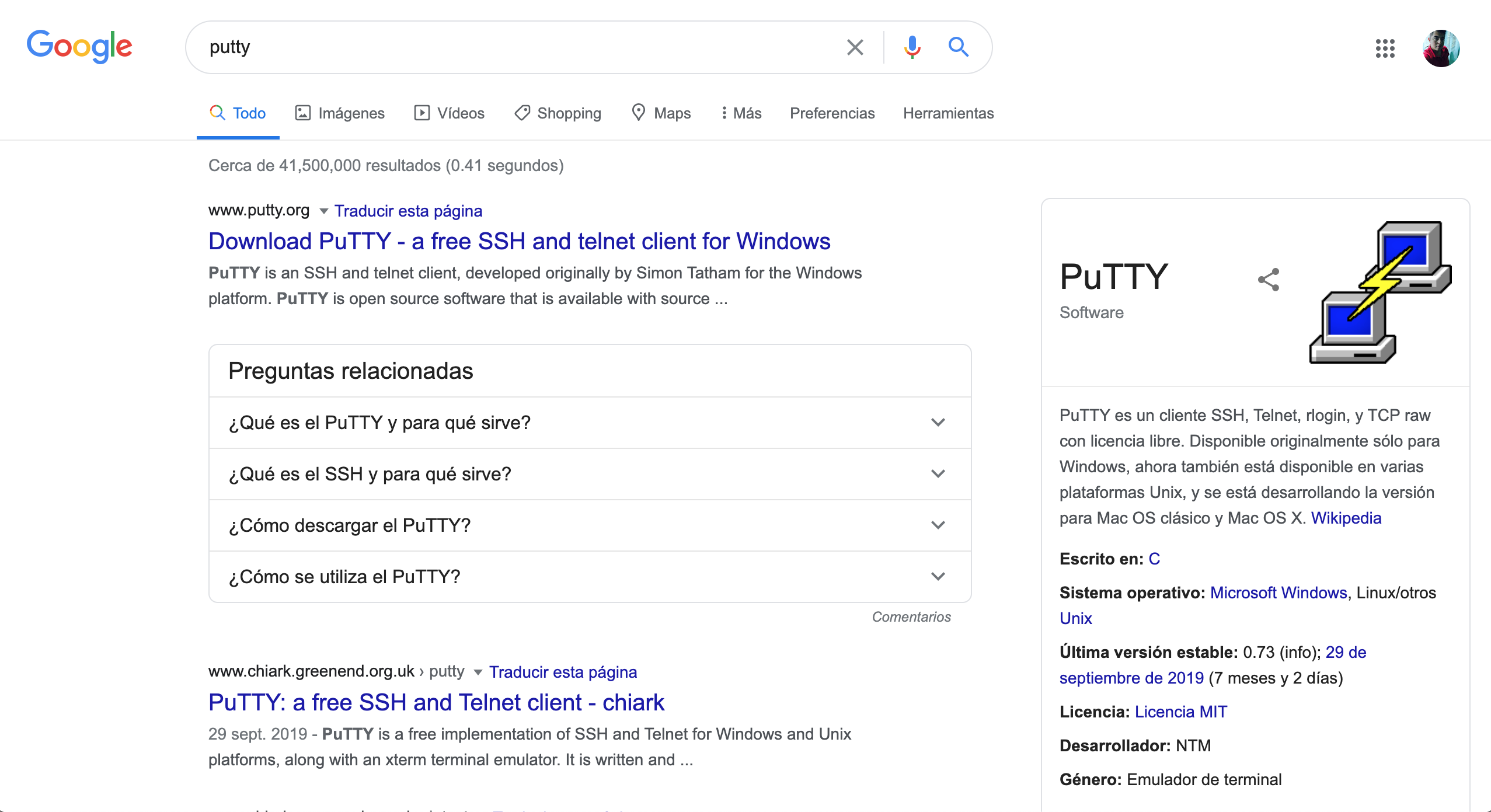This screenshot has width=1491, height=812.
Task: Switch to the Imágenes tab
Action: pos(340,113)
